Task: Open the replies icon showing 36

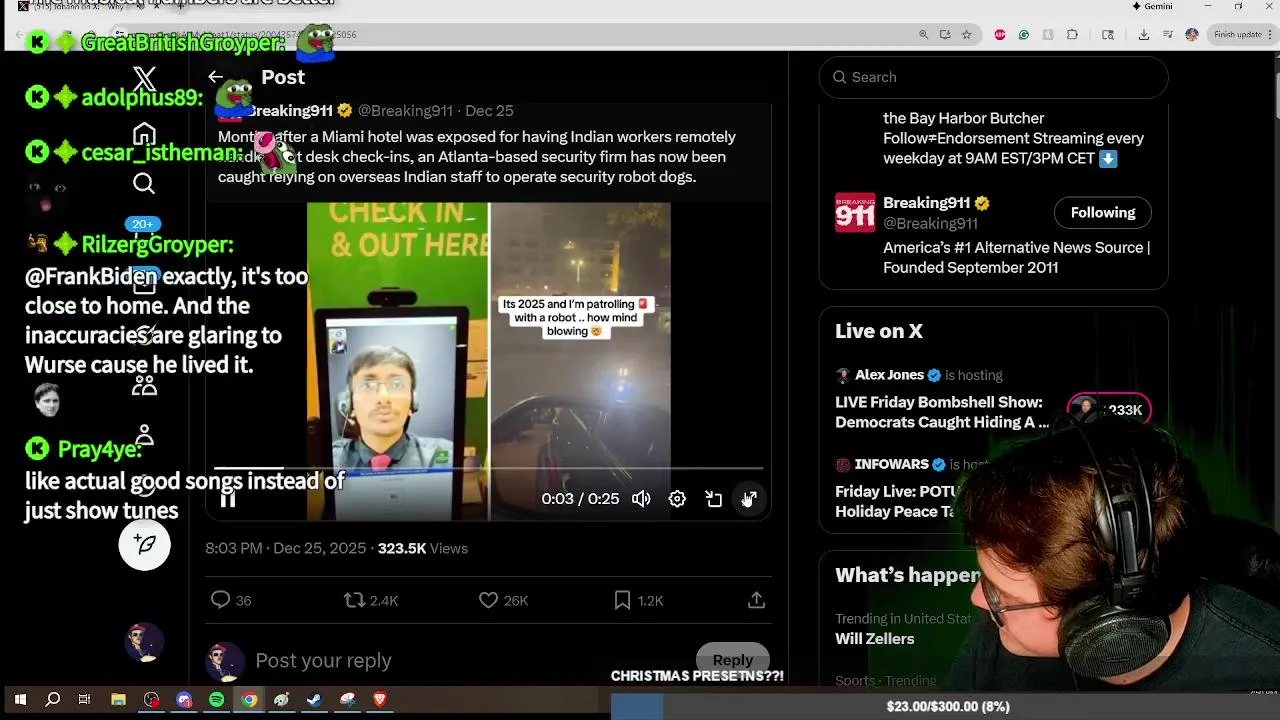Action: click(x=231, y=600)
